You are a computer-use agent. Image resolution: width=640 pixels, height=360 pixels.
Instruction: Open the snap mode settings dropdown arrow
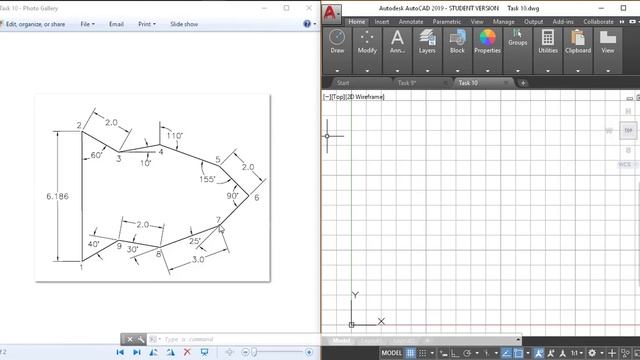(432, 353)
